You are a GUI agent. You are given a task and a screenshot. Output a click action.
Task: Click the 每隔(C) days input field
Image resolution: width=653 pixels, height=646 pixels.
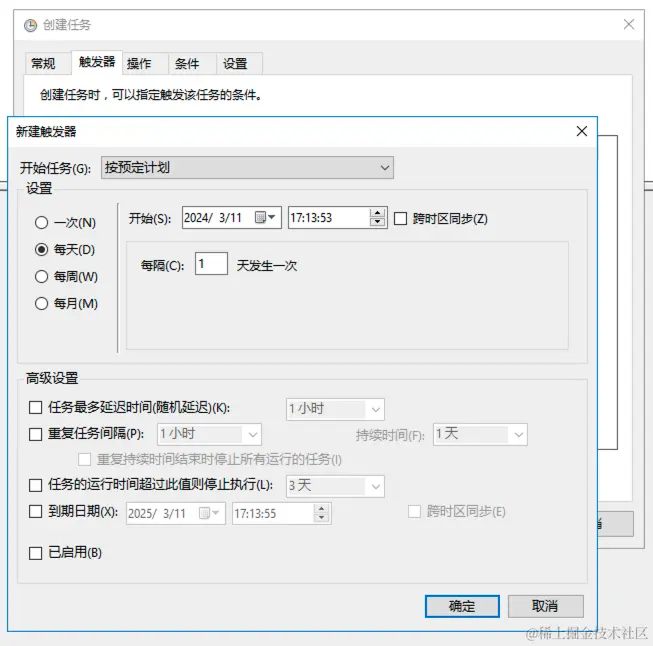(211, 263)
